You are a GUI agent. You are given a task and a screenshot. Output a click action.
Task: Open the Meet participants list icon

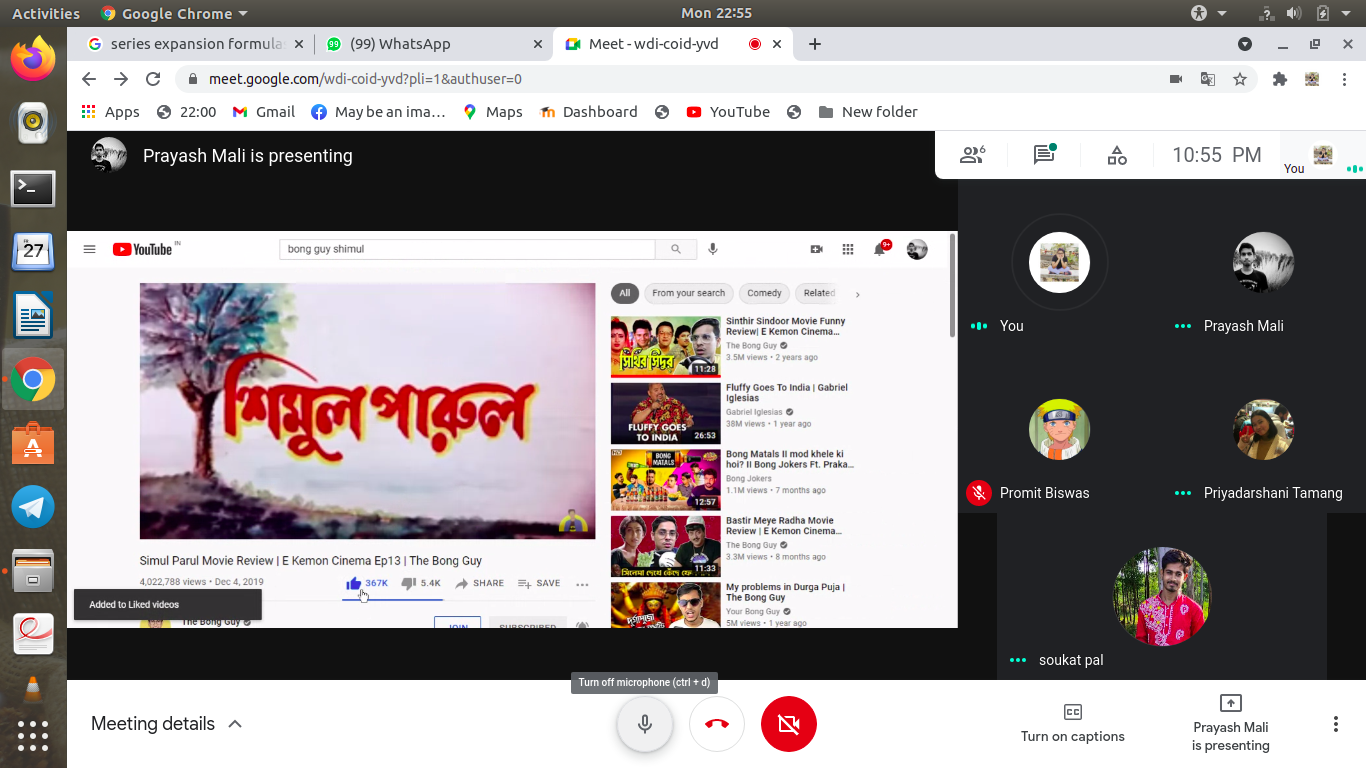972,155
